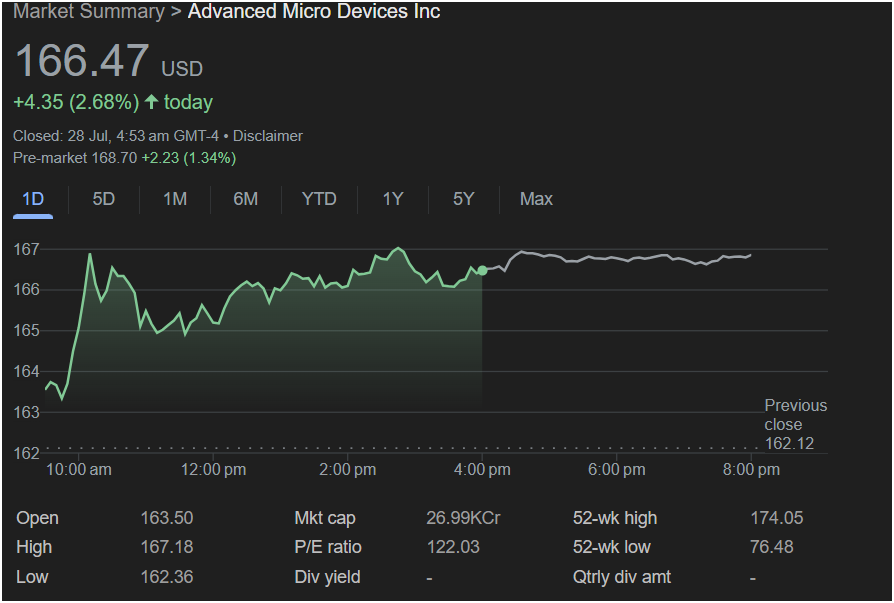This screenshot has height=603, width=894.
Task: Select the 1D time range tab
Action: (33, 199)
